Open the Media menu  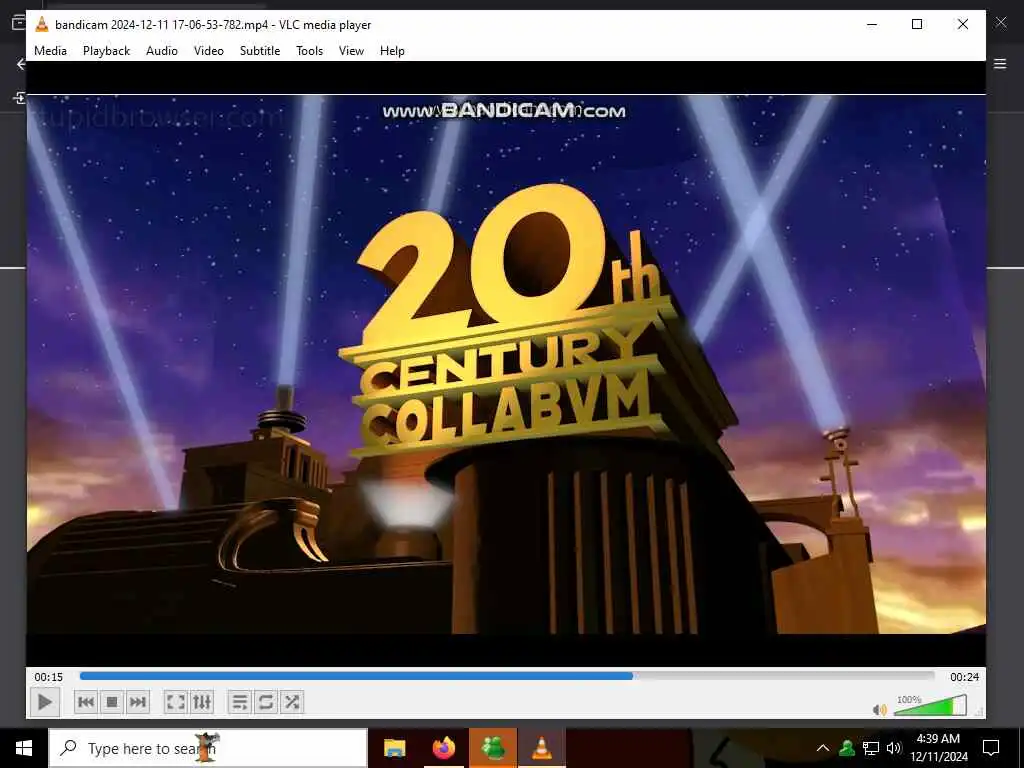coord(50,50)
